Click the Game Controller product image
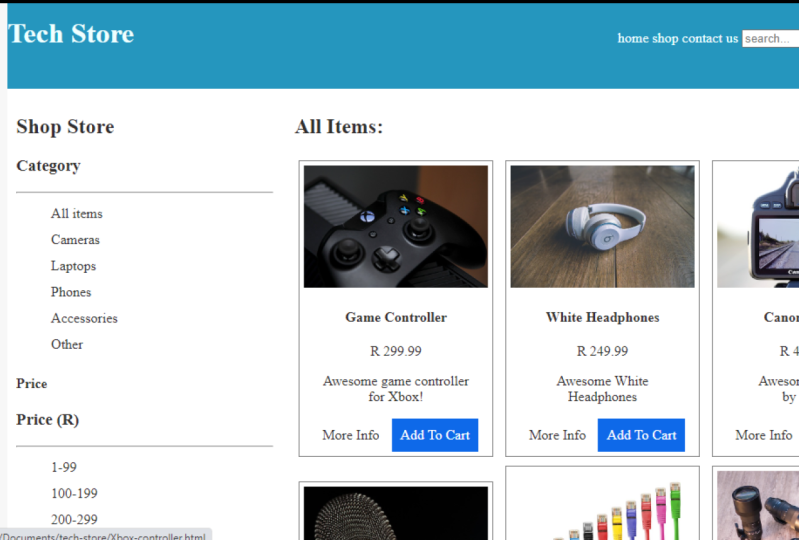Viewport: 799px width, 540px height. pos(395,226)
